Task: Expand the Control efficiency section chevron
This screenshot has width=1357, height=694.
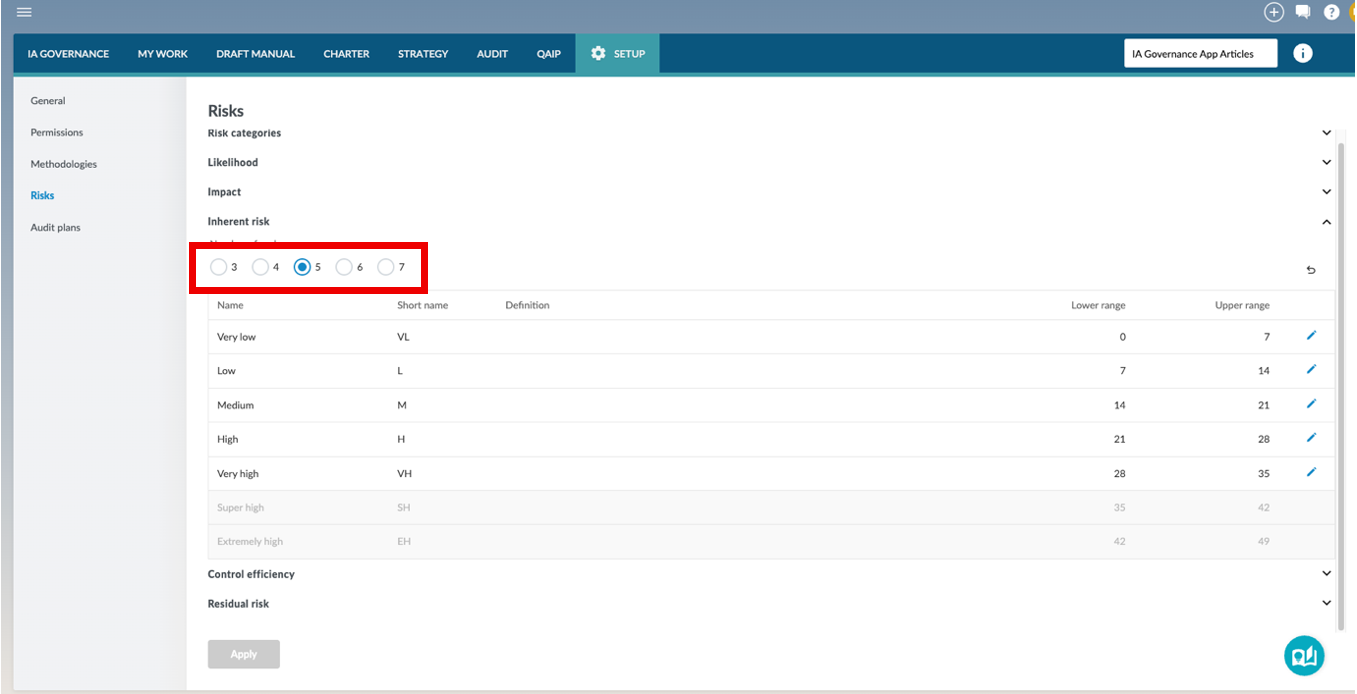Action: pyautogui.click(x=1327, y=574)
